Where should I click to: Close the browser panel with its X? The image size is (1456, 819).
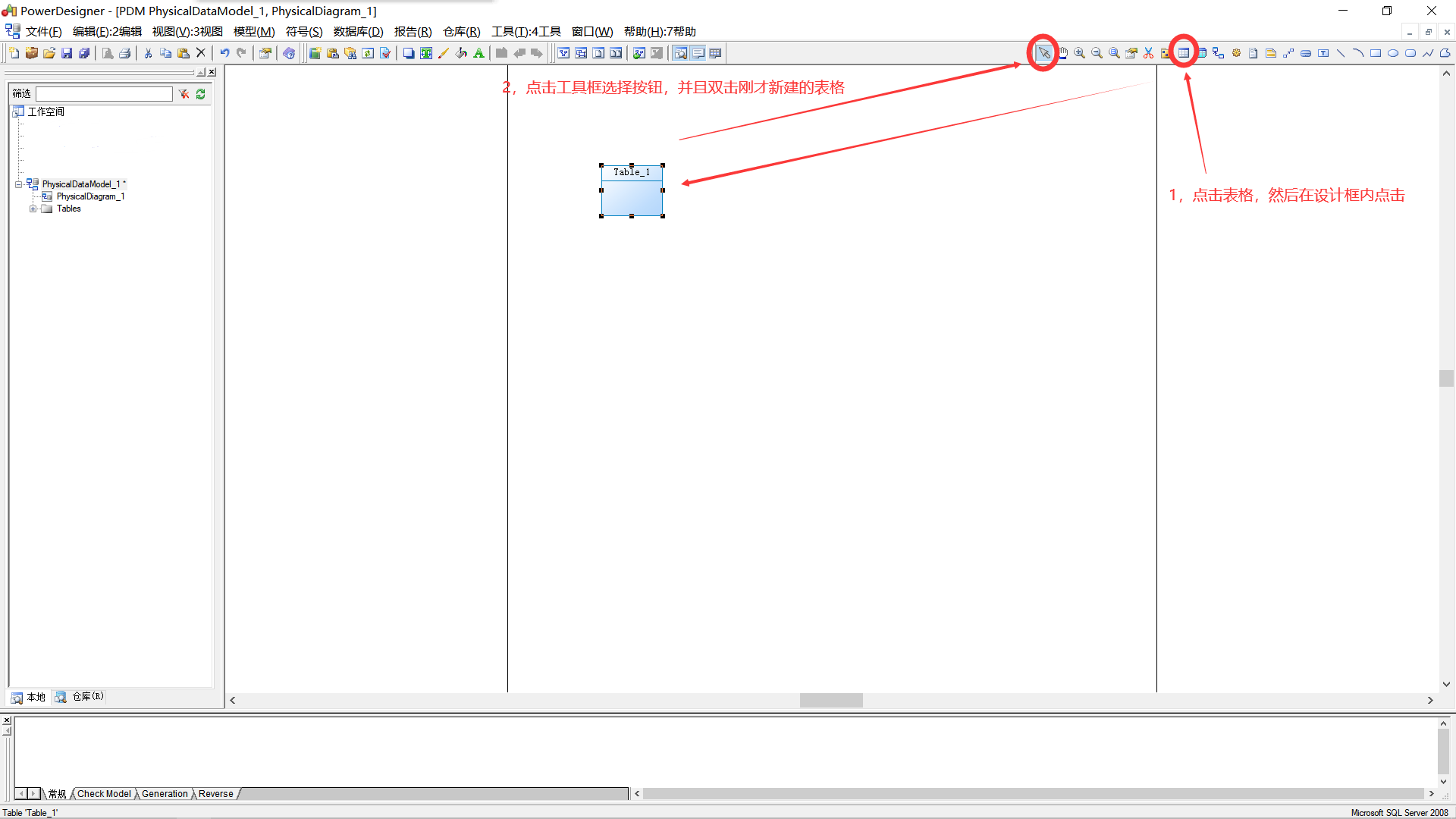click(212, 73)
